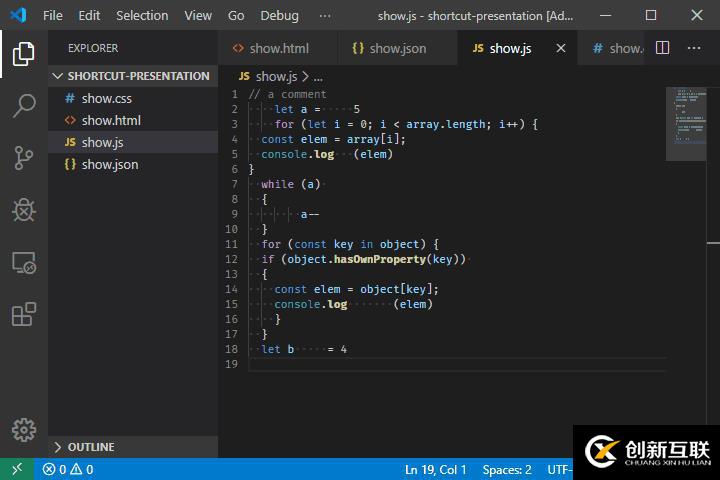The width and height of the screenshot is (720, 480).
Task: Open the Debug menu
Action: pos(279,16)
